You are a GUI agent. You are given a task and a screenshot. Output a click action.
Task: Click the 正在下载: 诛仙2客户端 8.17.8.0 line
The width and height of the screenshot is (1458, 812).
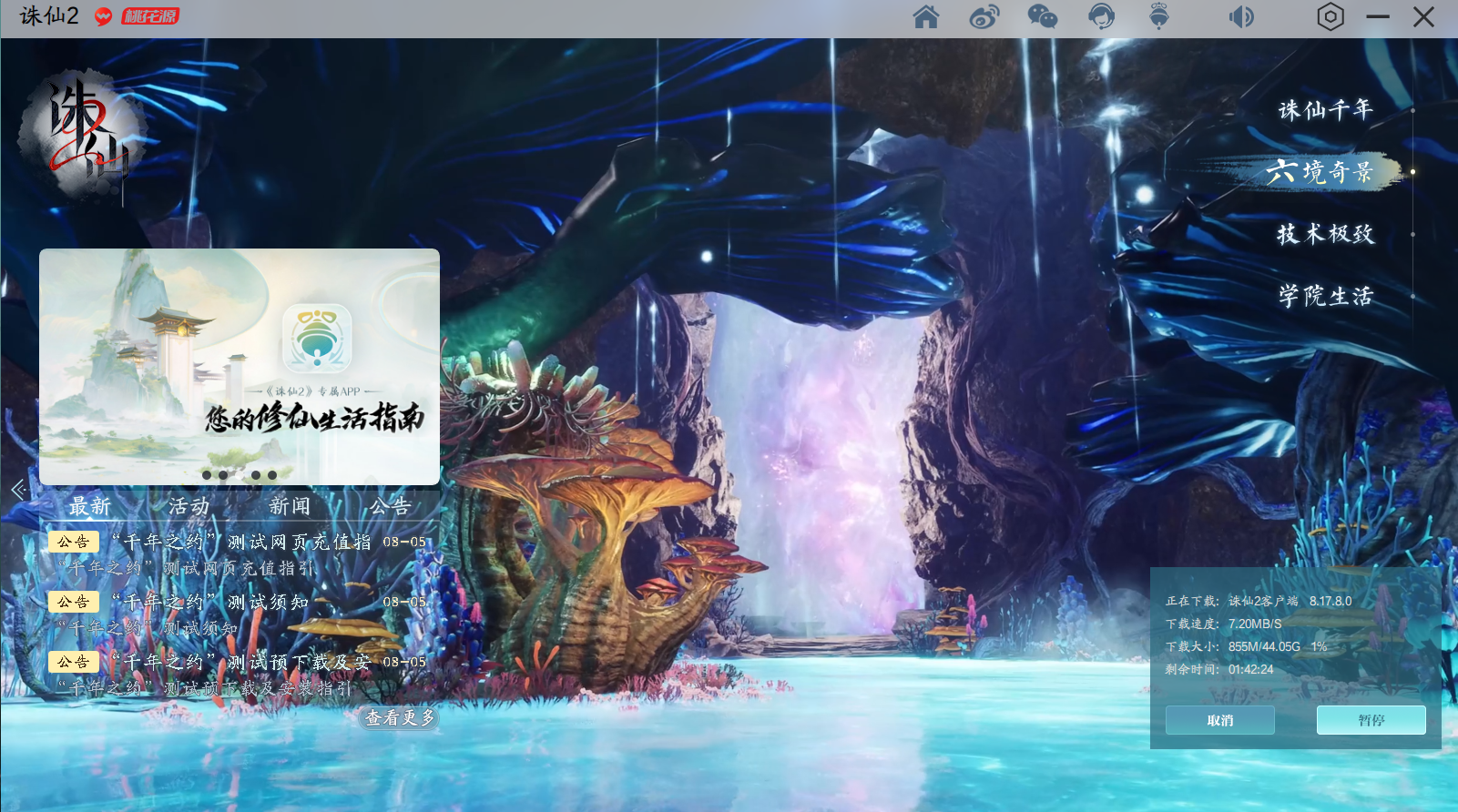click(x=1259, y=601)
